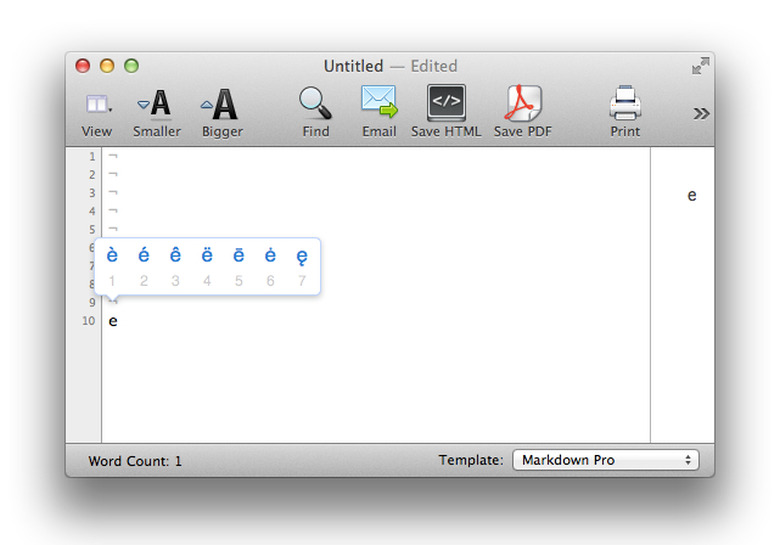Click line number 10 in the gutter
The height and width of the screenshot is (545, 780).
(x=89, y=321)
